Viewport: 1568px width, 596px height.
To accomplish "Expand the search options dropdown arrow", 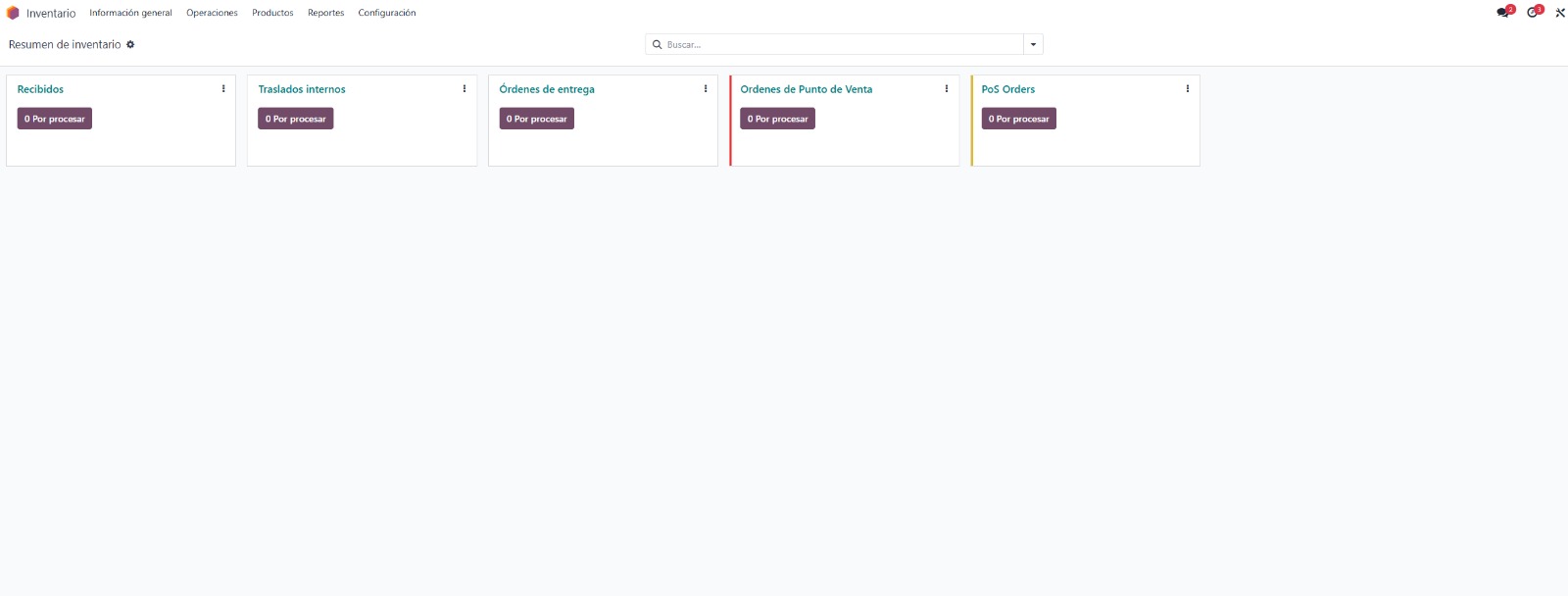I will (x=1033, y=45).
